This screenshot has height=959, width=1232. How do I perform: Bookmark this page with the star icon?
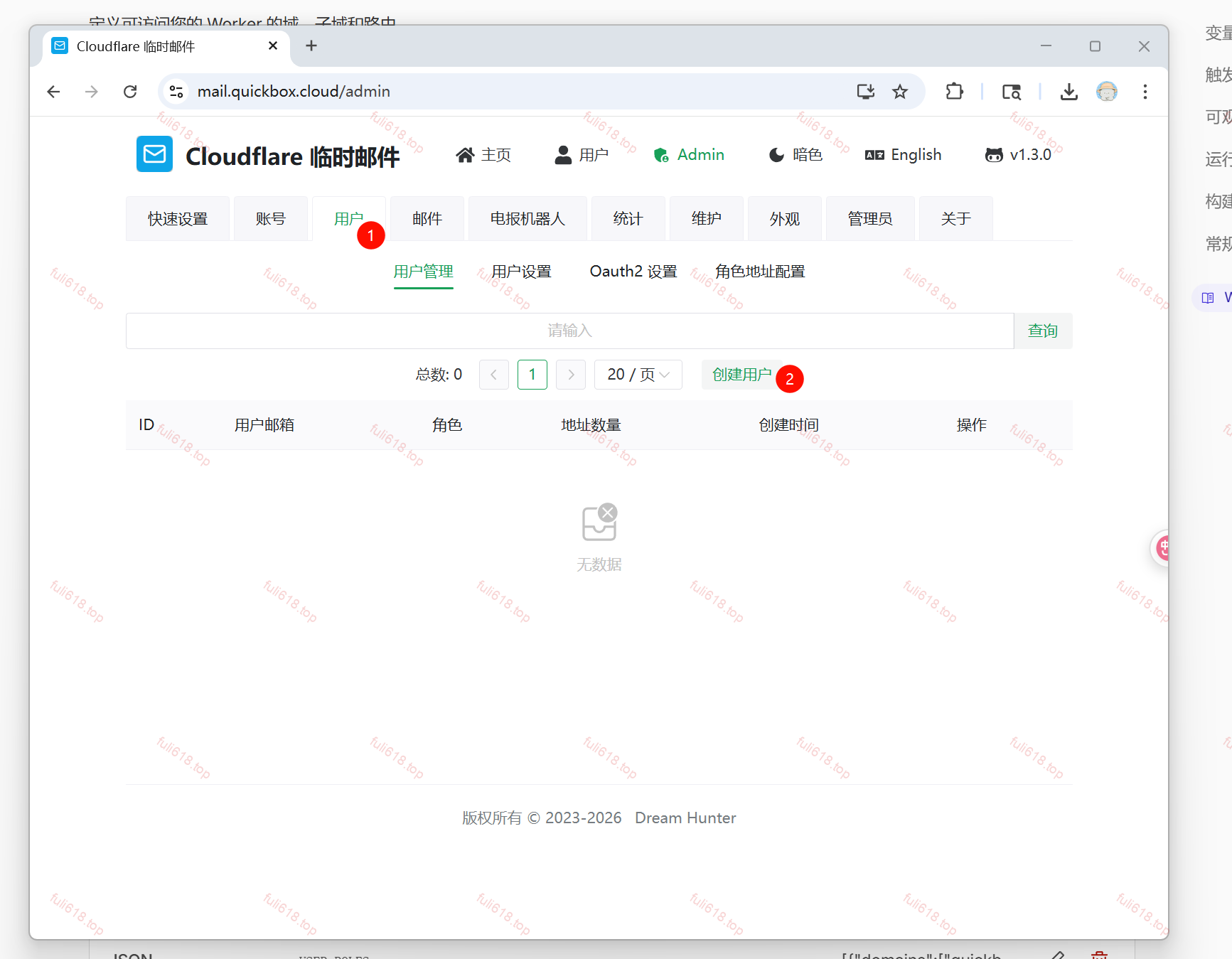point(900,92)
